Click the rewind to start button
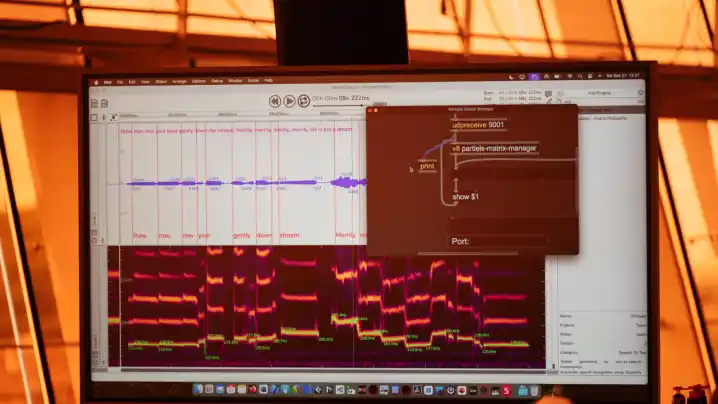Screen dimensions: 718x404 (x=275, y=101)
